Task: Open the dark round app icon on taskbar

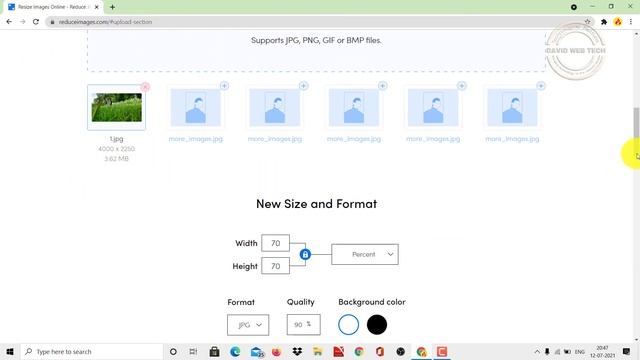Action: tap(400, 351)
